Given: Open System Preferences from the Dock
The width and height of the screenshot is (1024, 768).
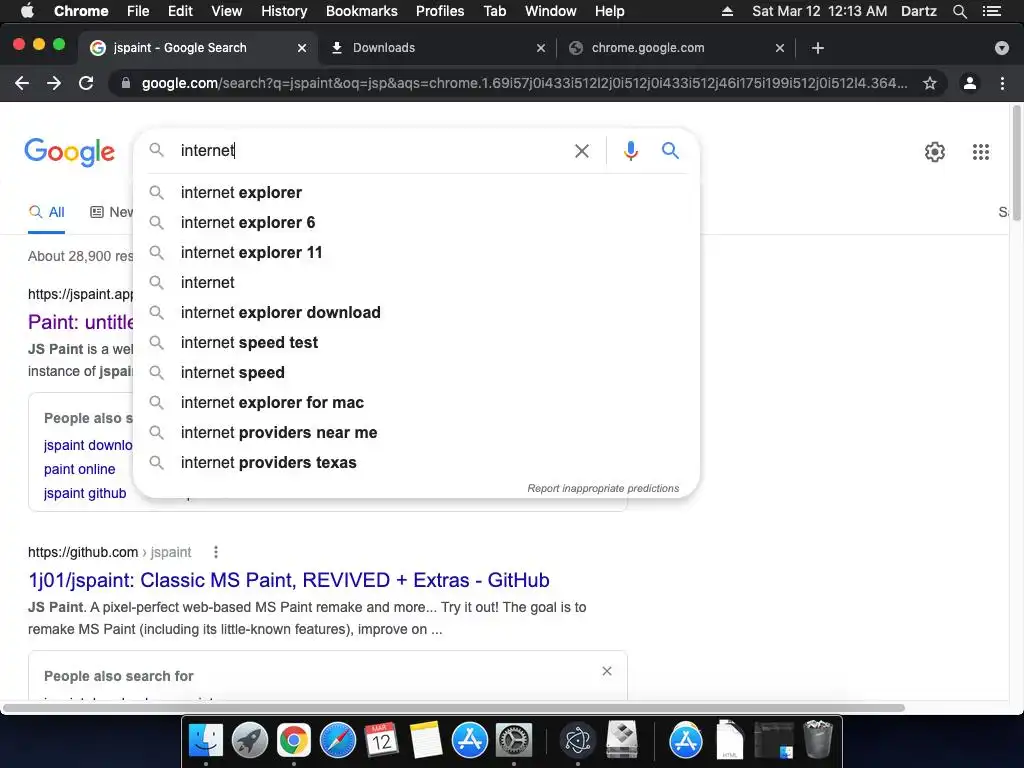Looking at the screenshot, I should (514, 741).
